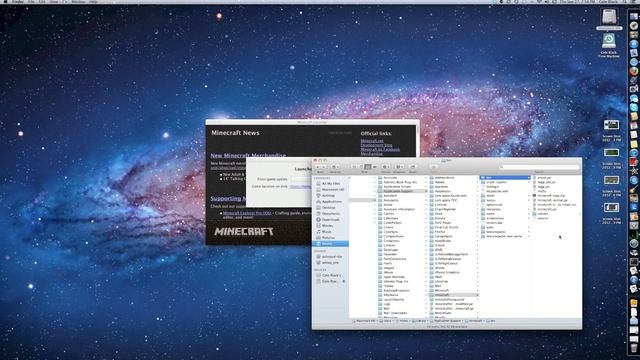Image resolution: width=640 pixels, height=360 pixels.
Task: Open Minecraft on Facebook link in launcher
Action: (x=380, y=149)
